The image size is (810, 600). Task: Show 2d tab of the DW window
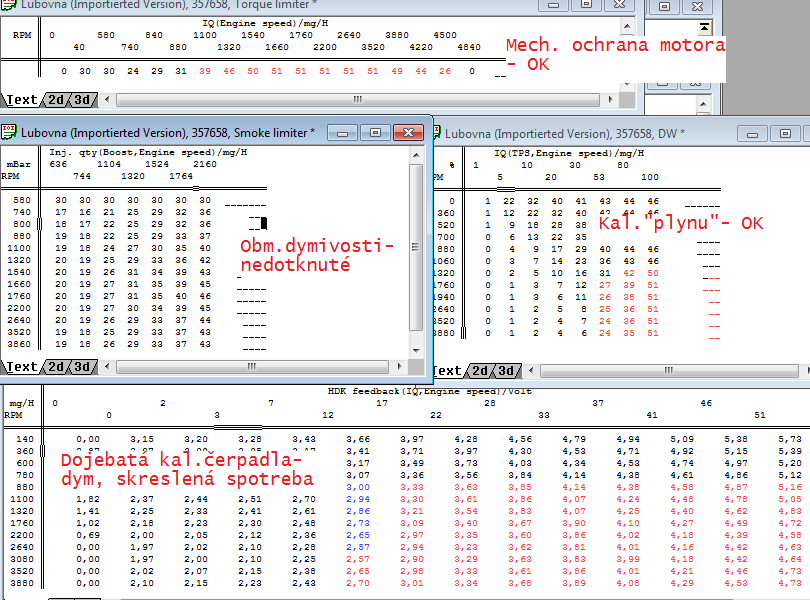(x=481, y=371)
